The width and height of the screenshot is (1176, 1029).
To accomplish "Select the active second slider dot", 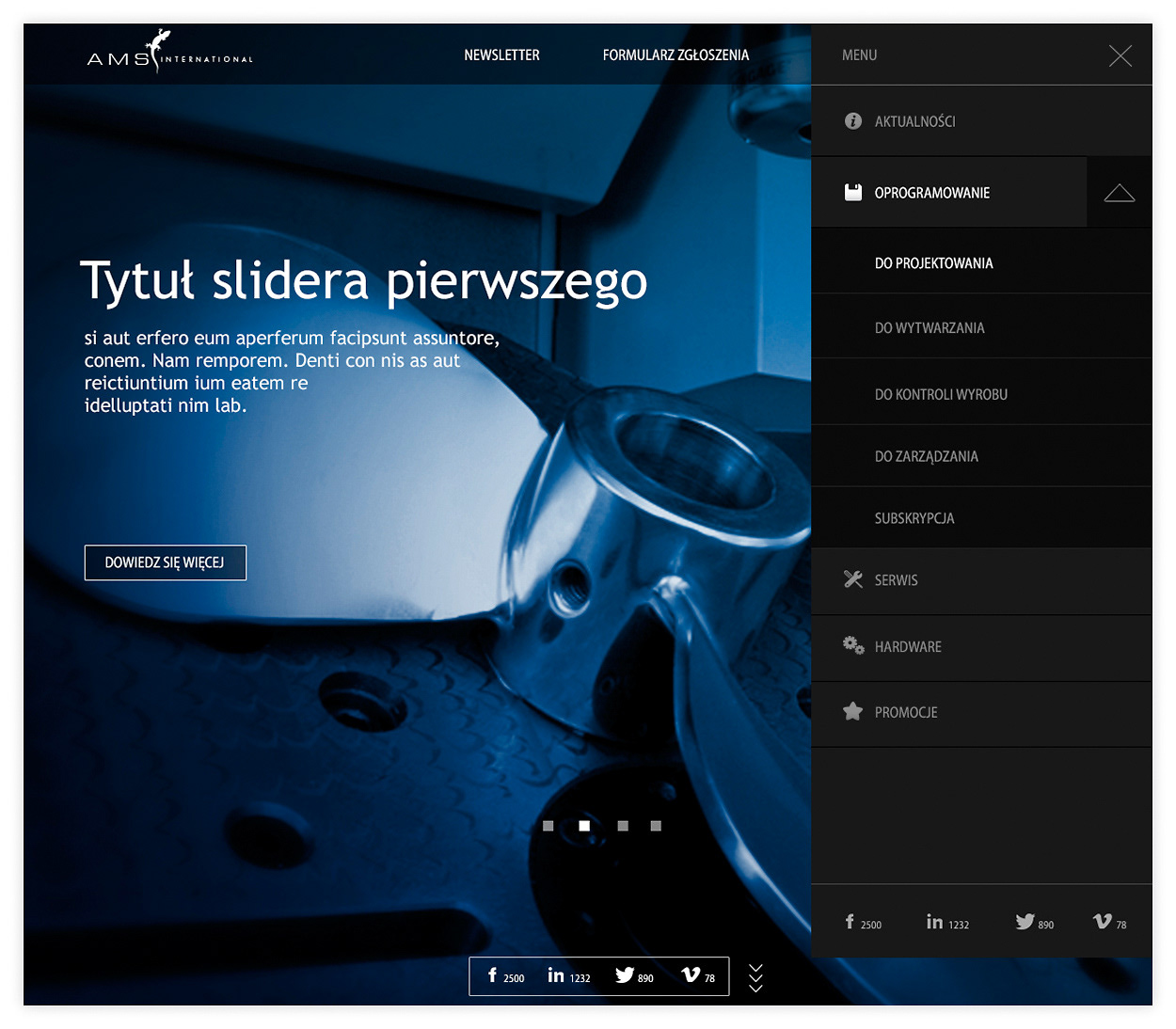I will (584, 826).
